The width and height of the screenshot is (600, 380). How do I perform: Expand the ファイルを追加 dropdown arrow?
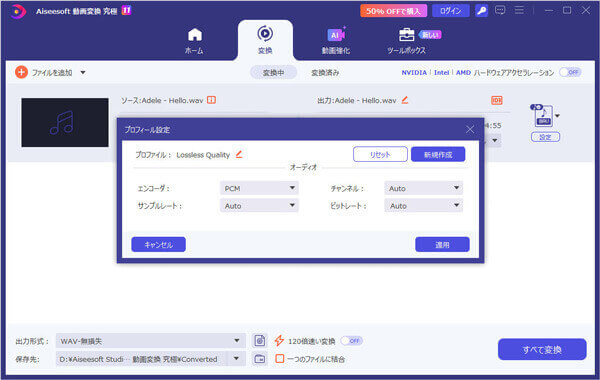click(83, 72)
